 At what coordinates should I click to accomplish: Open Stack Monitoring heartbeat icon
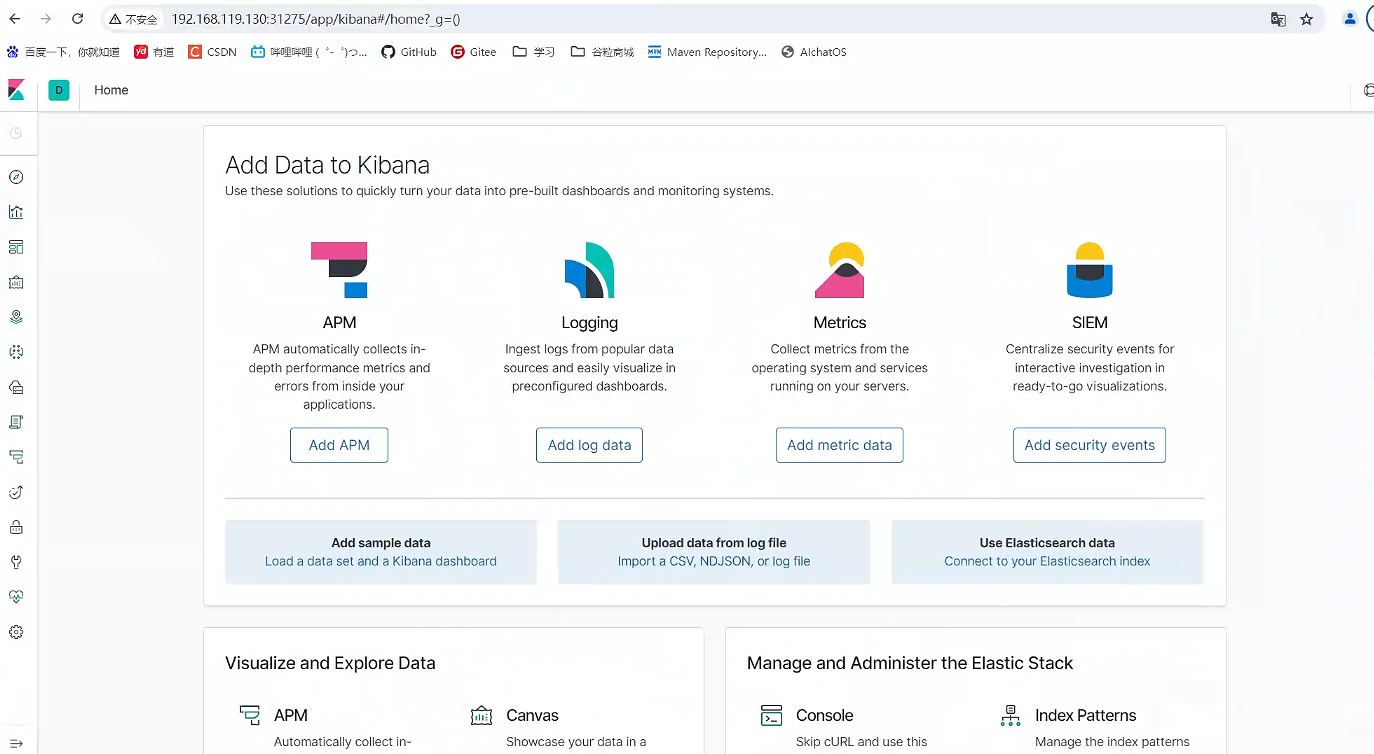pyautogui.click(x=16, y=597)
